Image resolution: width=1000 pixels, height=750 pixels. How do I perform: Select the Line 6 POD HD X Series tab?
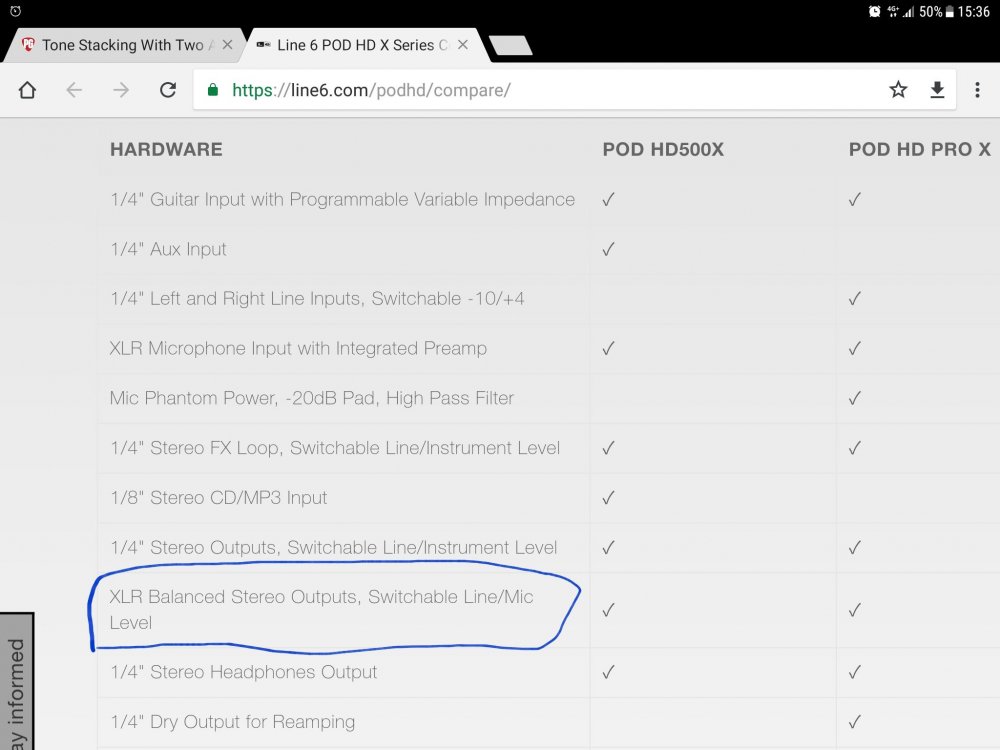pyautogui.click(x=355, y=45)
